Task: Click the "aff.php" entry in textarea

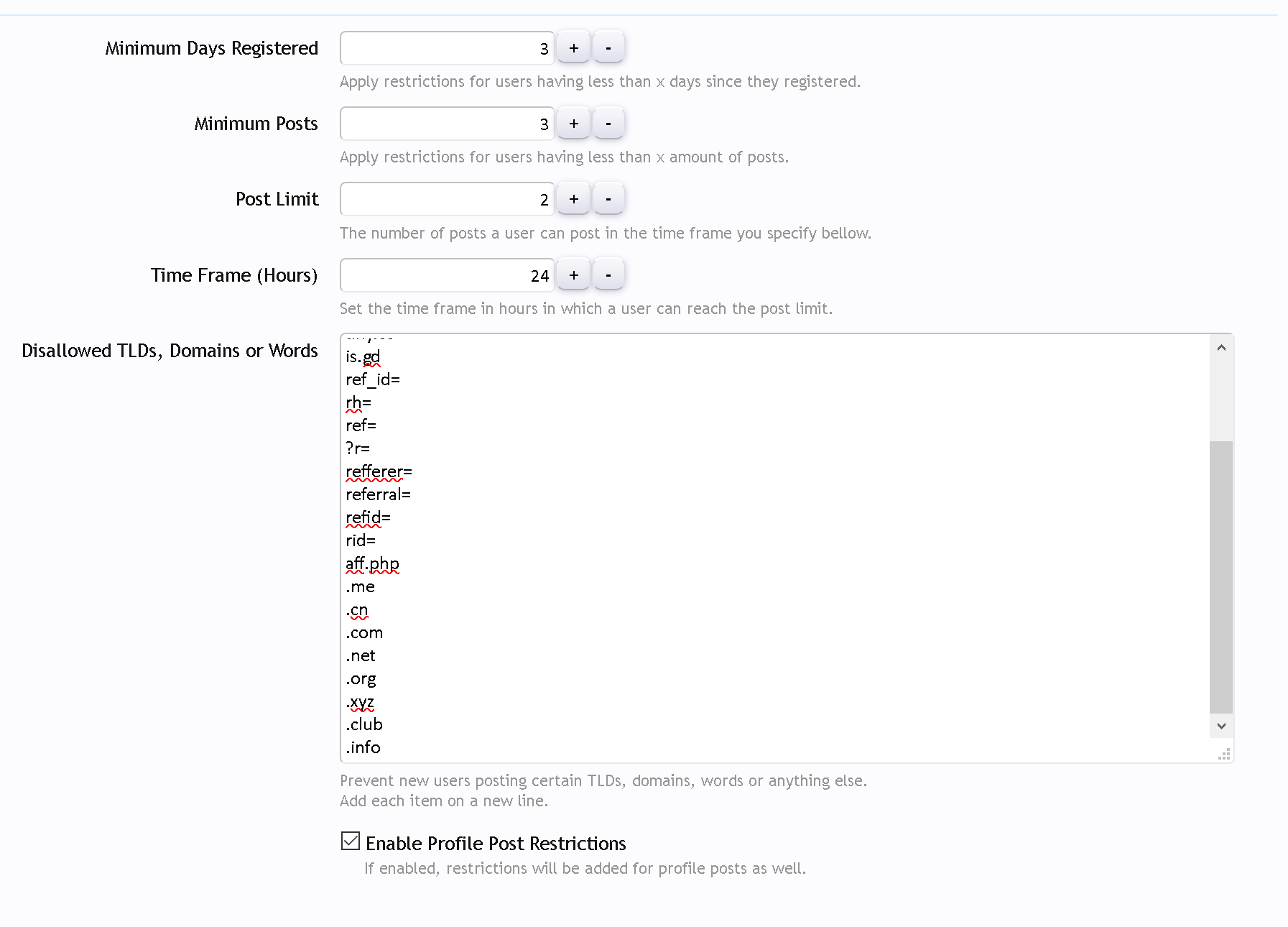Action: [373, 564]
